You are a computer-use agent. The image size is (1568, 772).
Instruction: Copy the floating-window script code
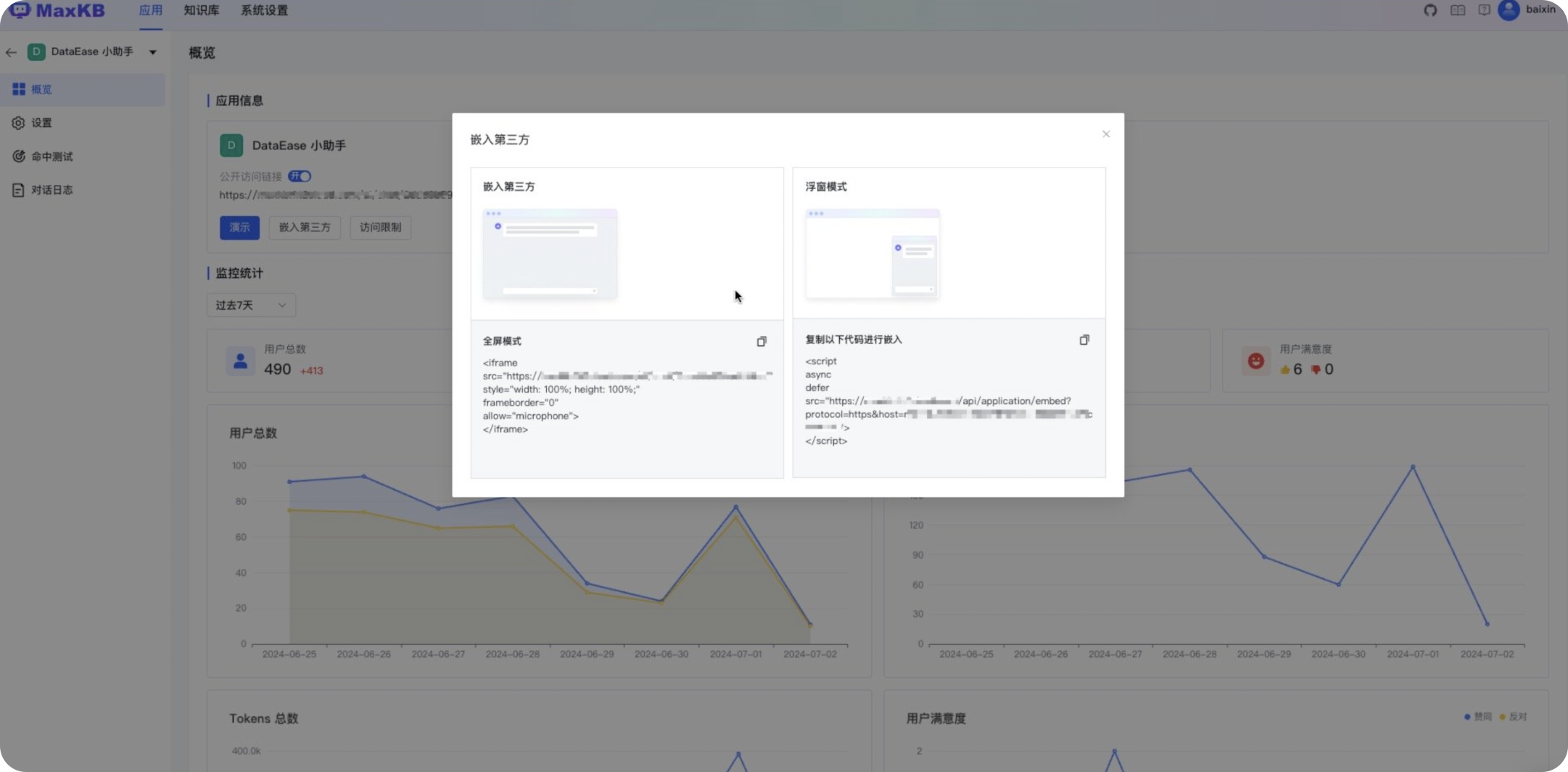(1084, 340)
